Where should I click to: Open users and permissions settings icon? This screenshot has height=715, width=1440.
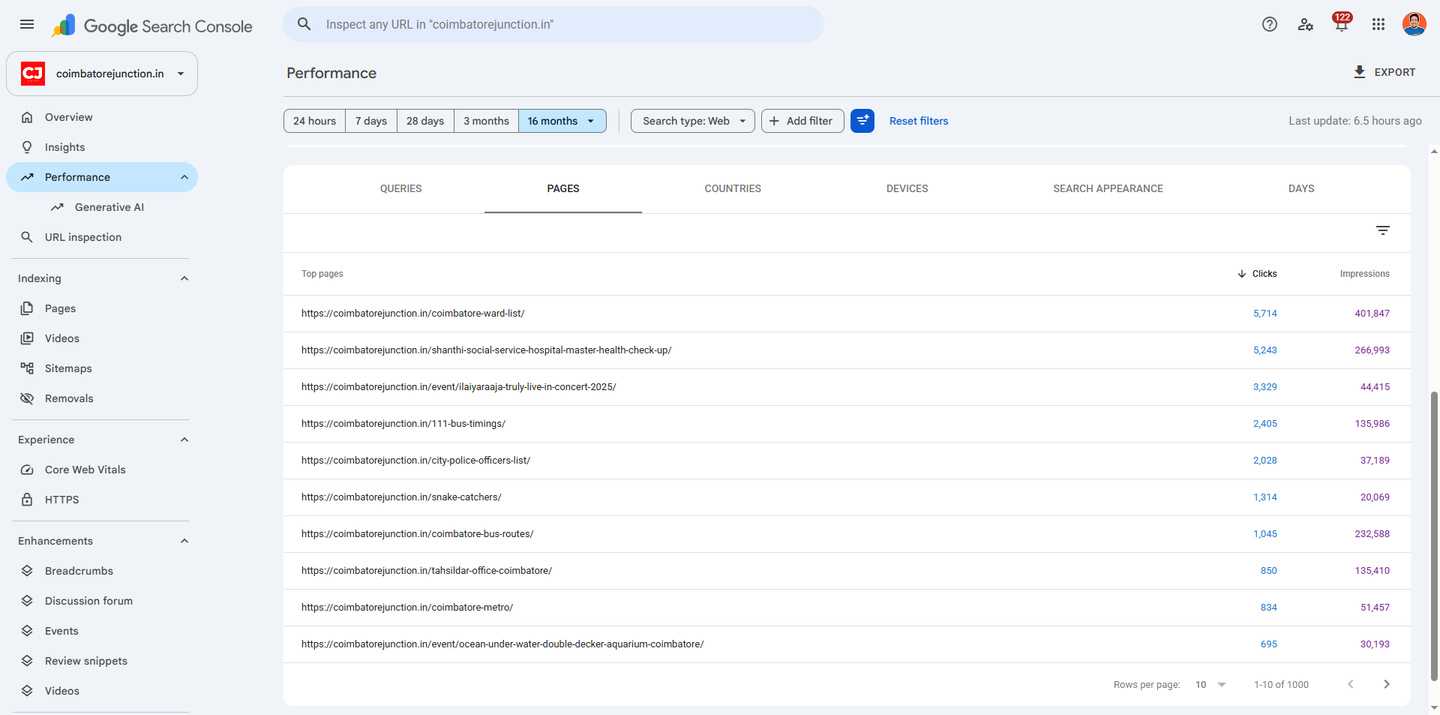tap(1306, 24)
